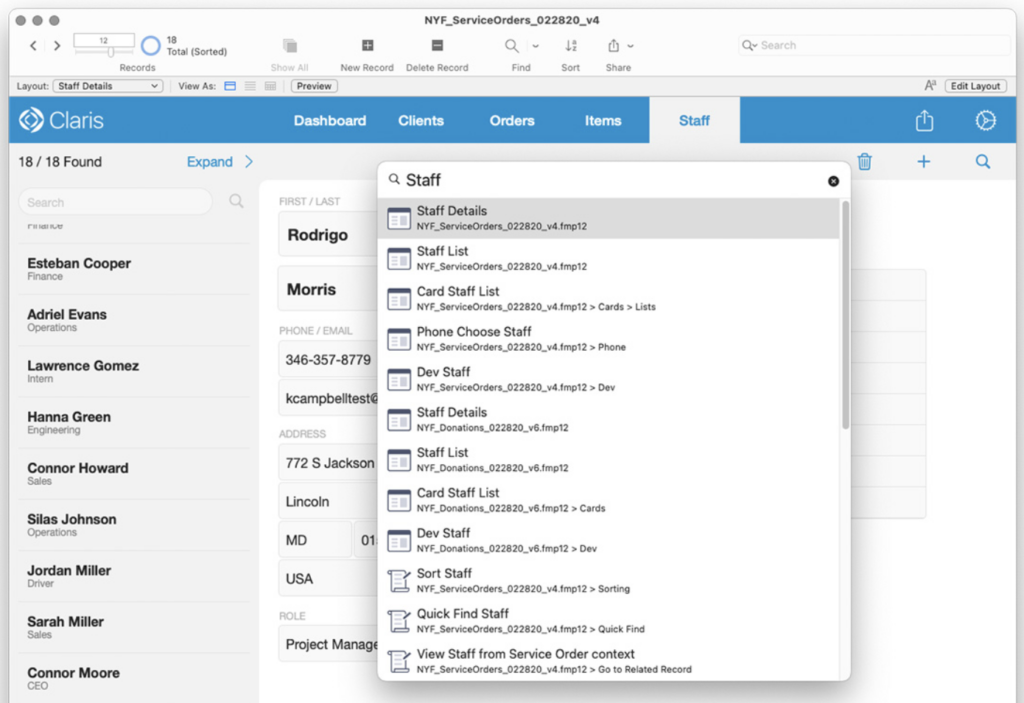
Task: Click the plus add icon
Action: 923,161
